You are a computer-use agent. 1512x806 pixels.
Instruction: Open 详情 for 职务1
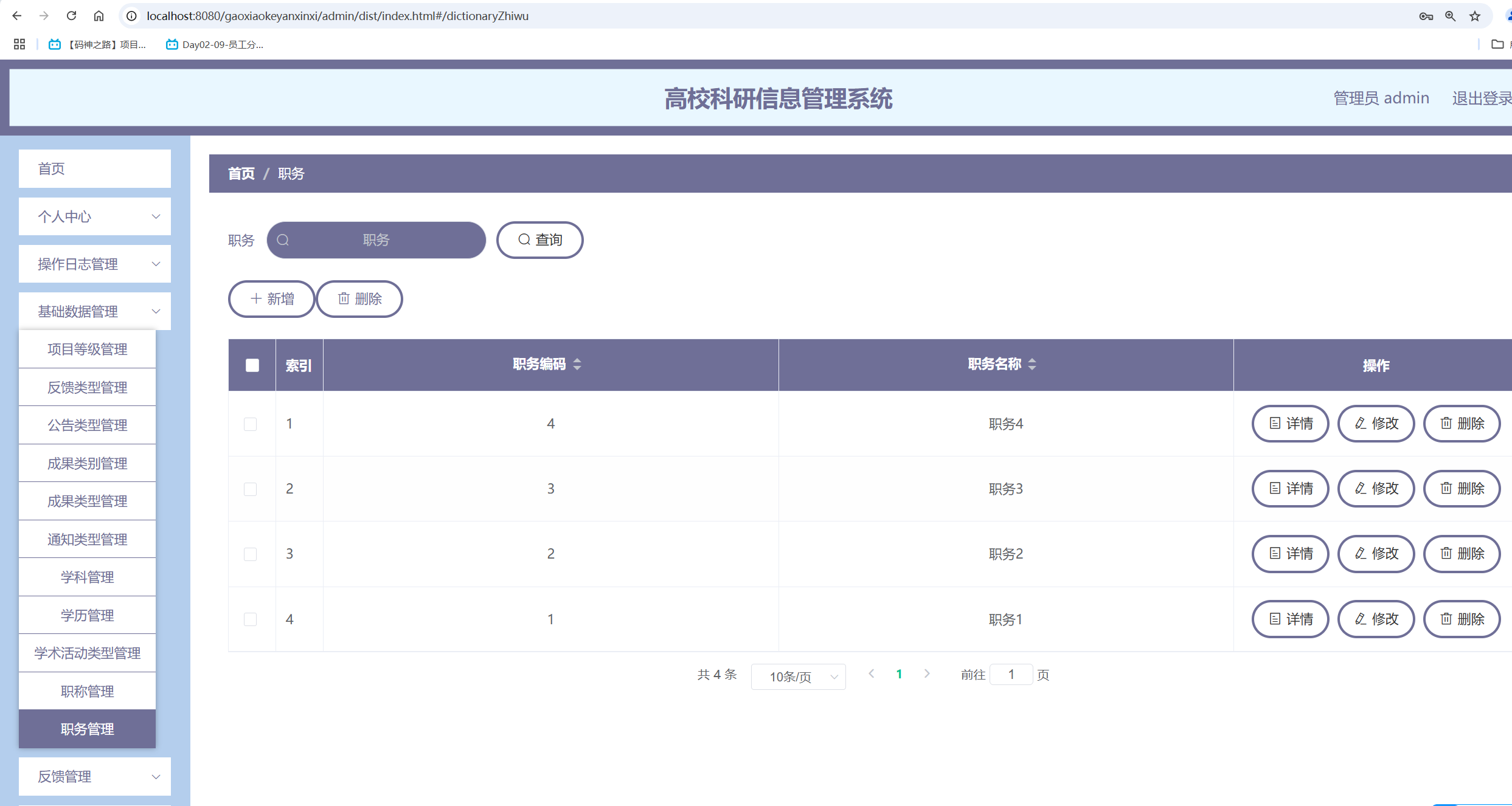pyautogui.click(x=1291, y=619)
